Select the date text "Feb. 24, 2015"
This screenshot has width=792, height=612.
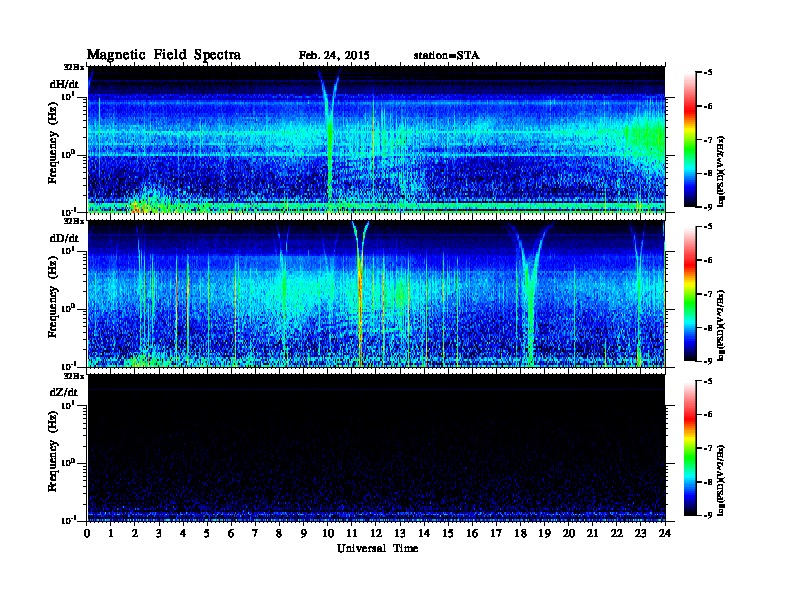pyautogui.click(x=334, y=56)
